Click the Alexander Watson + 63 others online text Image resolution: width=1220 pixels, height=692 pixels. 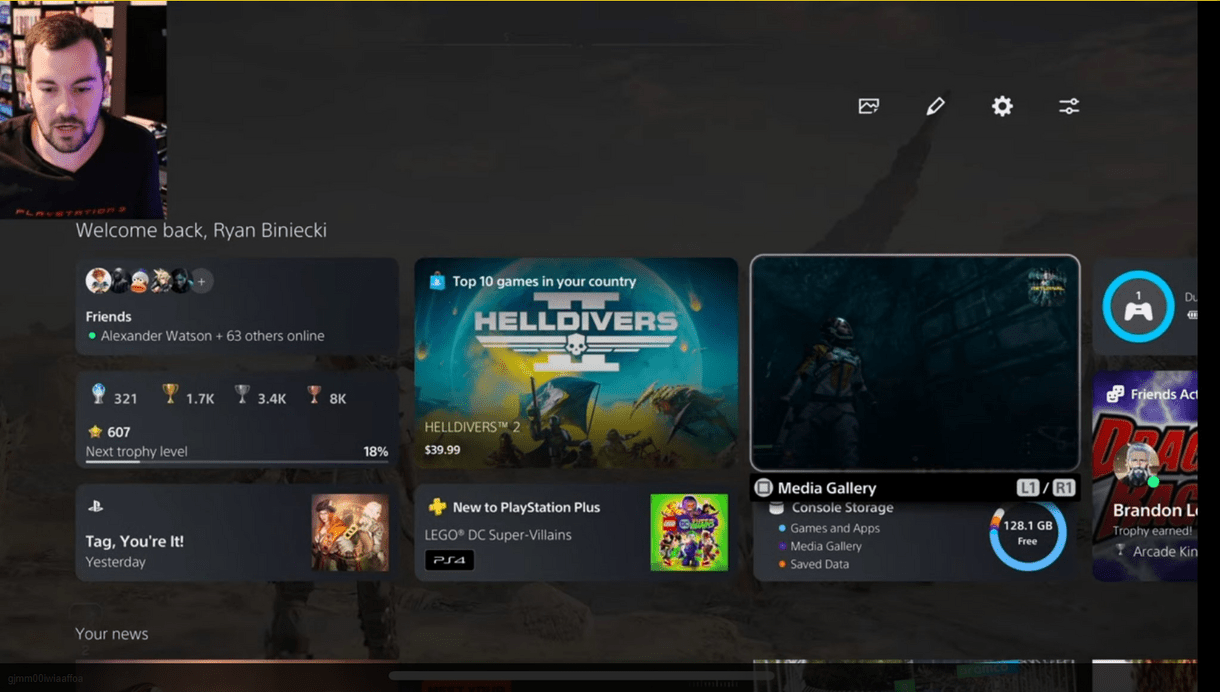pyautogui.click(x=212, y=336)
